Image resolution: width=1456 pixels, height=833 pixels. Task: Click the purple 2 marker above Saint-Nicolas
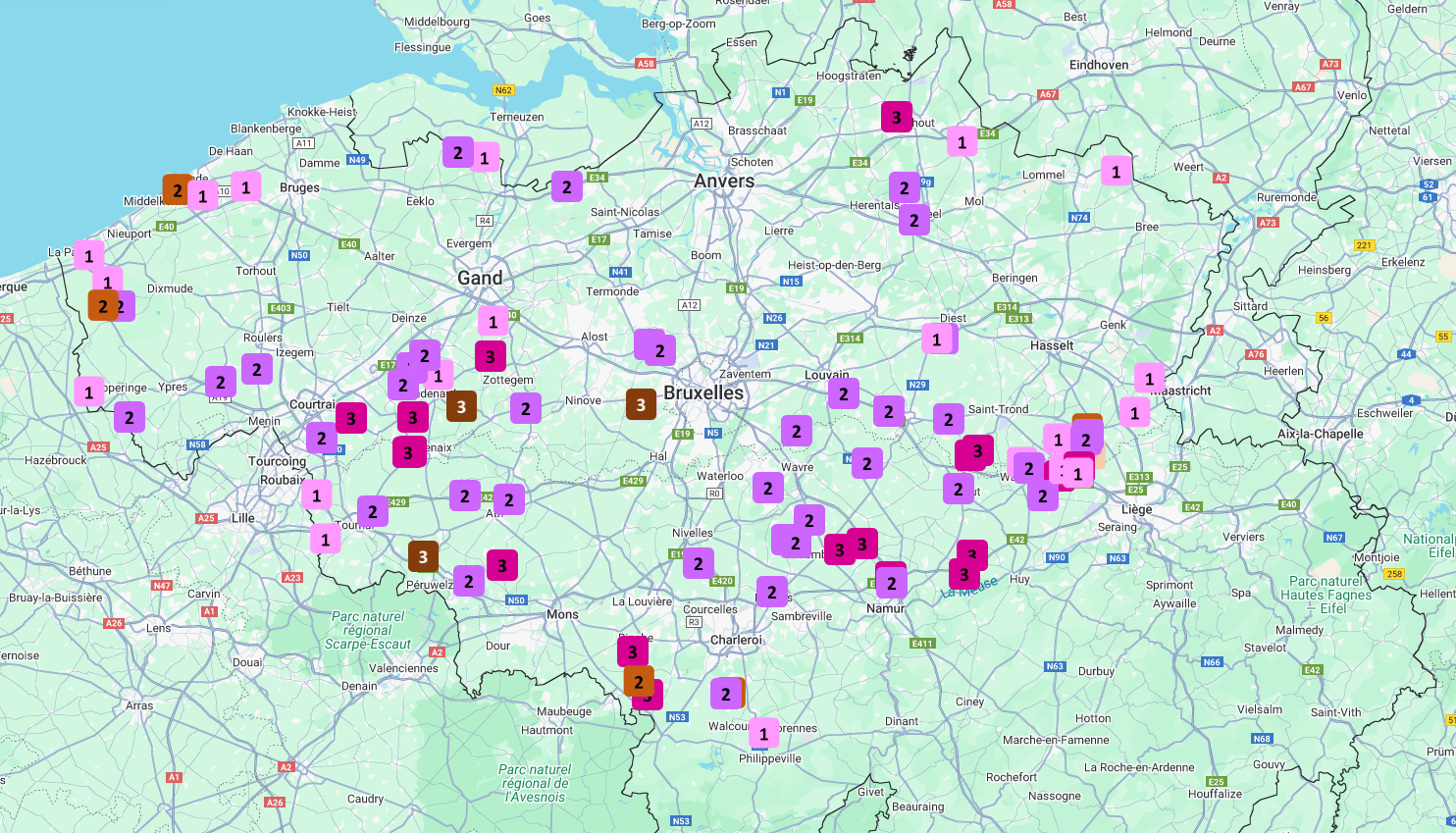[566, 186]
